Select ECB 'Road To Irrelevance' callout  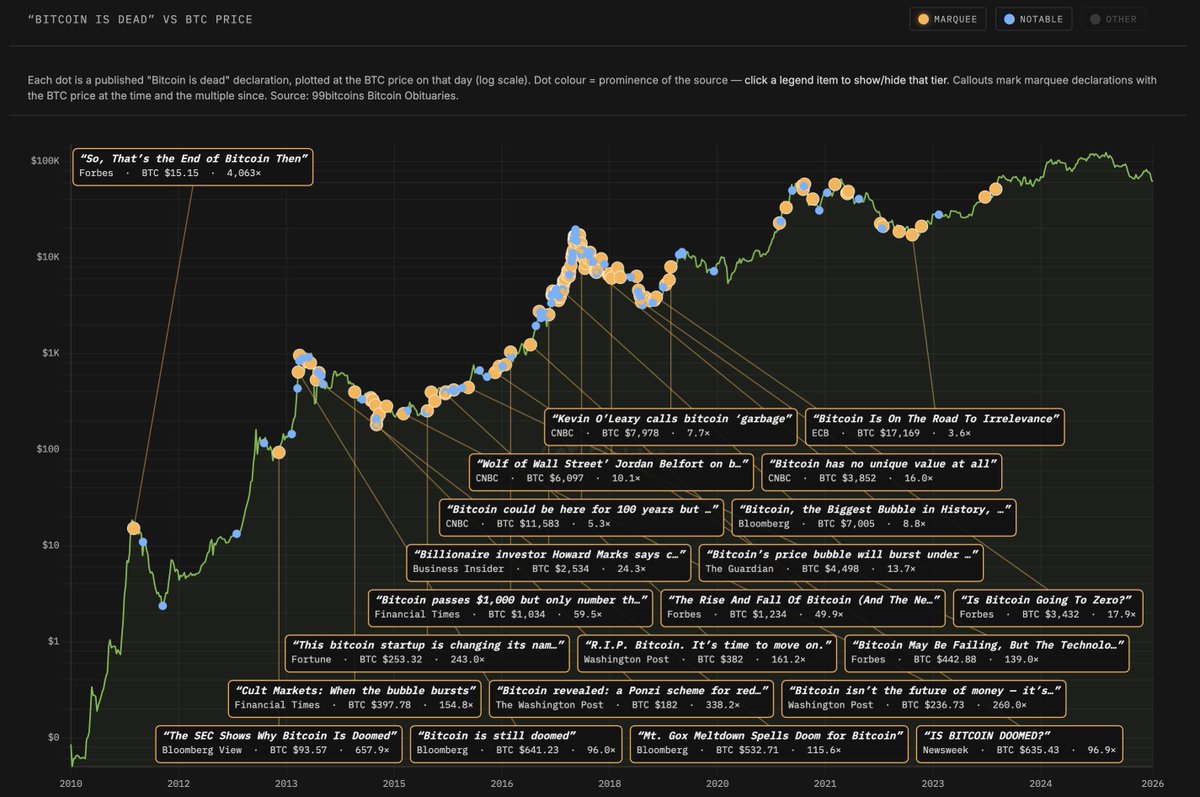[935, 425]
